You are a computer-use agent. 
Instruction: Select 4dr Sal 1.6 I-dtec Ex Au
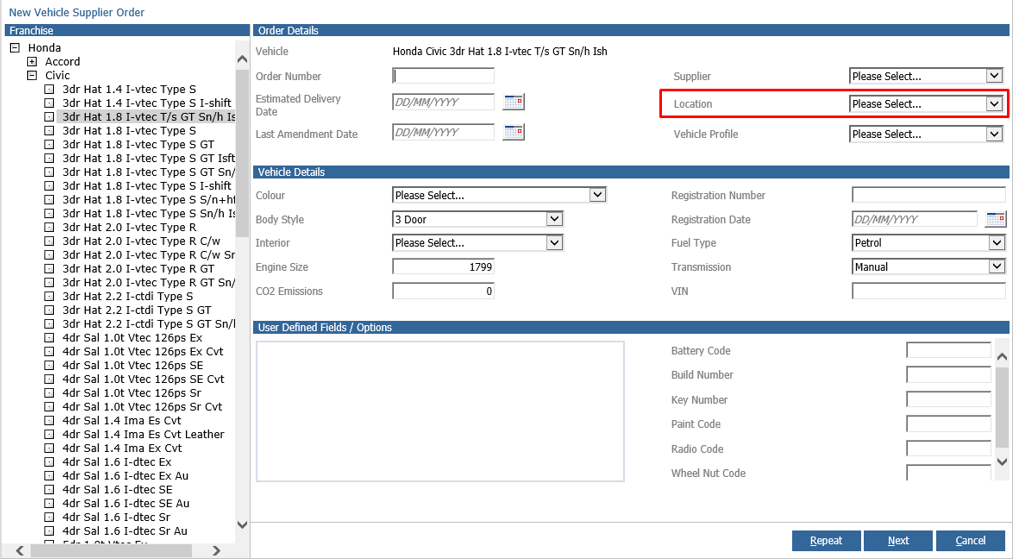coord(125,476)
